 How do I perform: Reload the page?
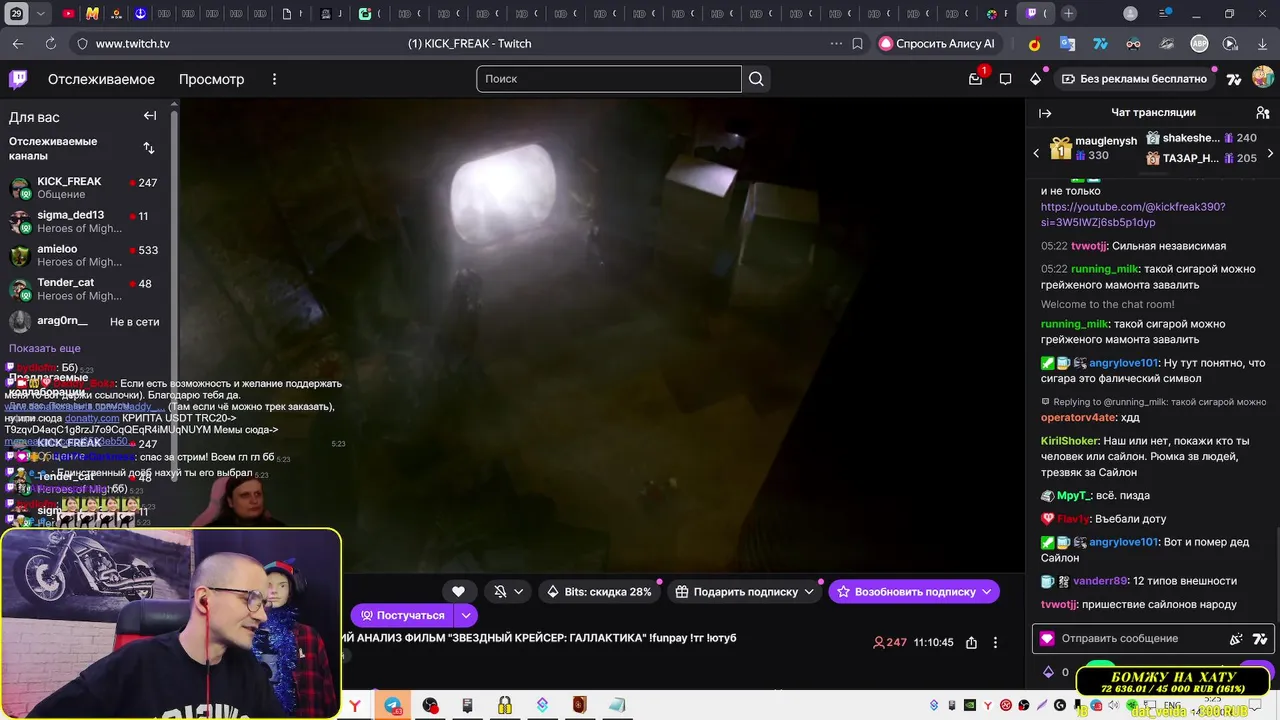point(50,44)
